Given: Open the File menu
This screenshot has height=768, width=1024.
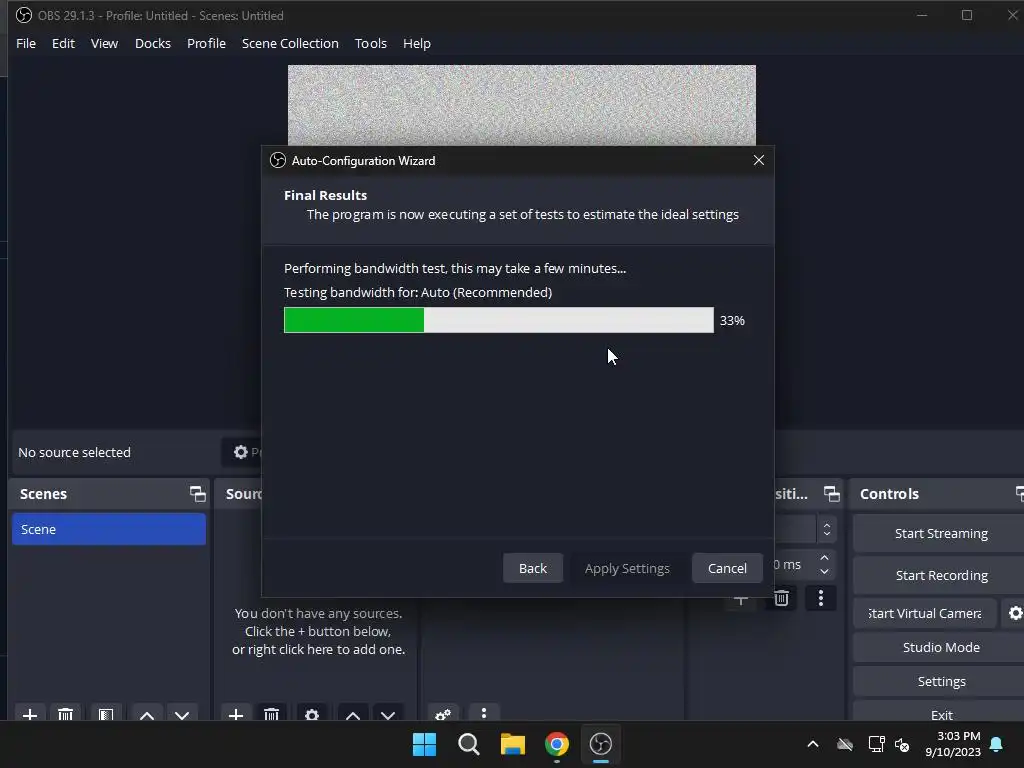Looking at the screenshot, I should pos(26,43).
